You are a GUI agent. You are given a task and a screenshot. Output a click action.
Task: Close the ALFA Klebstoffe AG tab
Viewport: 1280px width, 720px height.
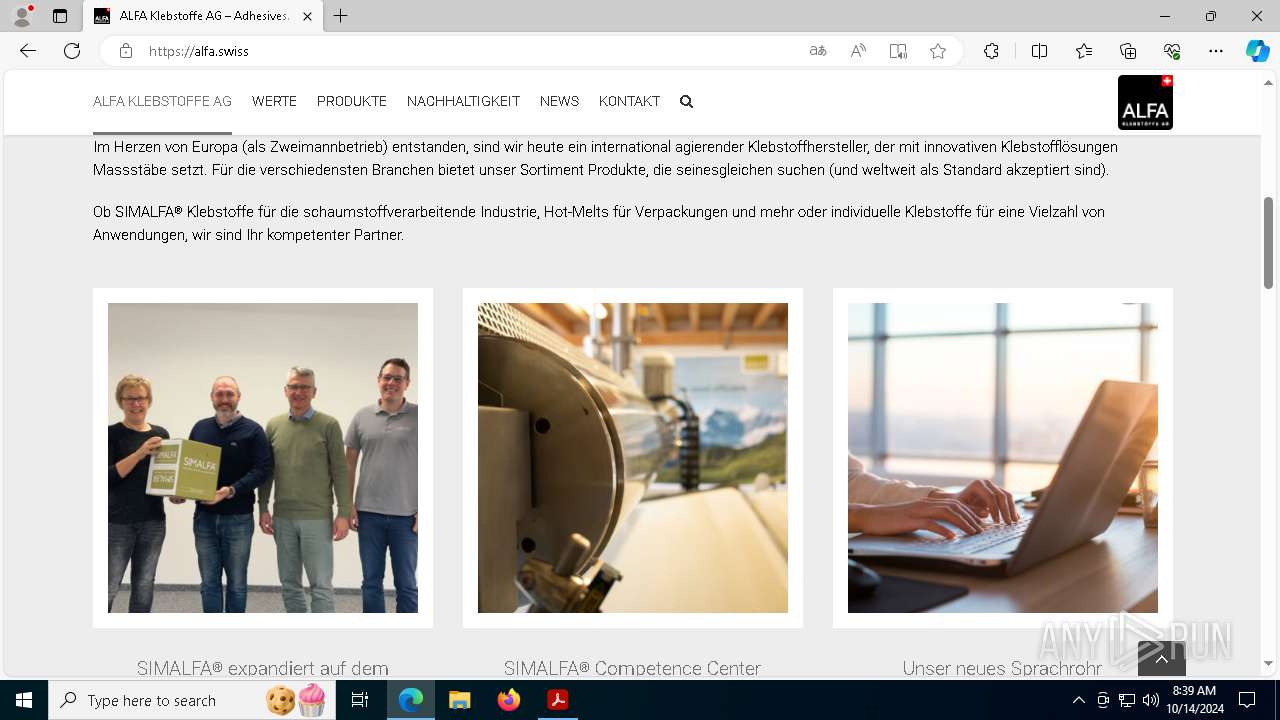coord(307,16)
